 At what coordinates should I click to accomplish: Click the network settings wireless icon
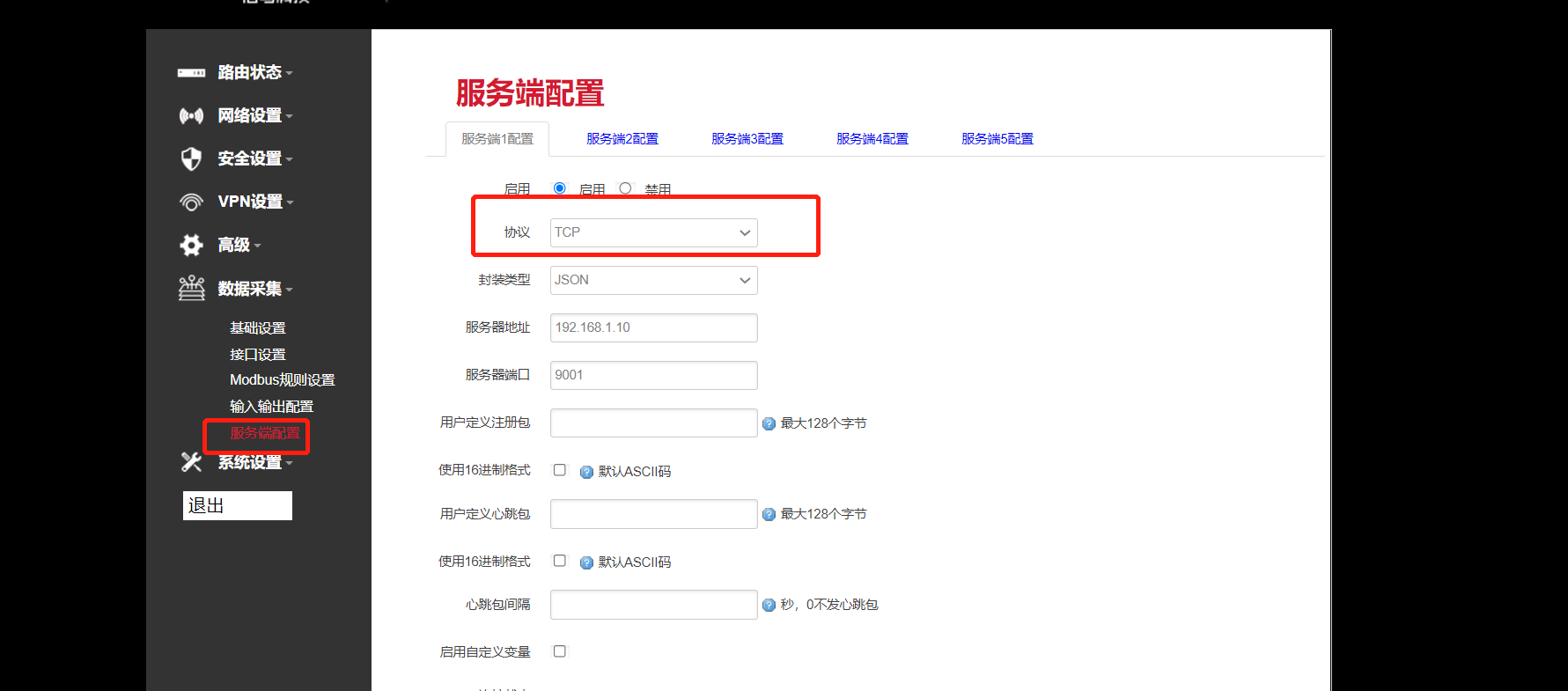tap(191, 115)
